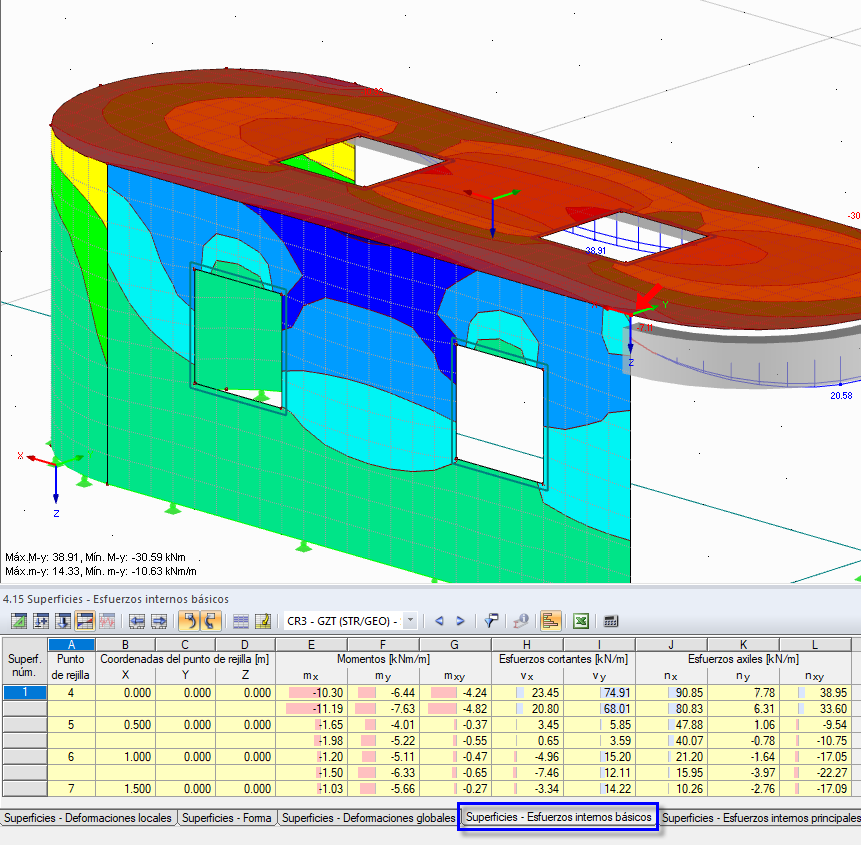
Task: Click vx value 23.45 cell
Action: 527,692
